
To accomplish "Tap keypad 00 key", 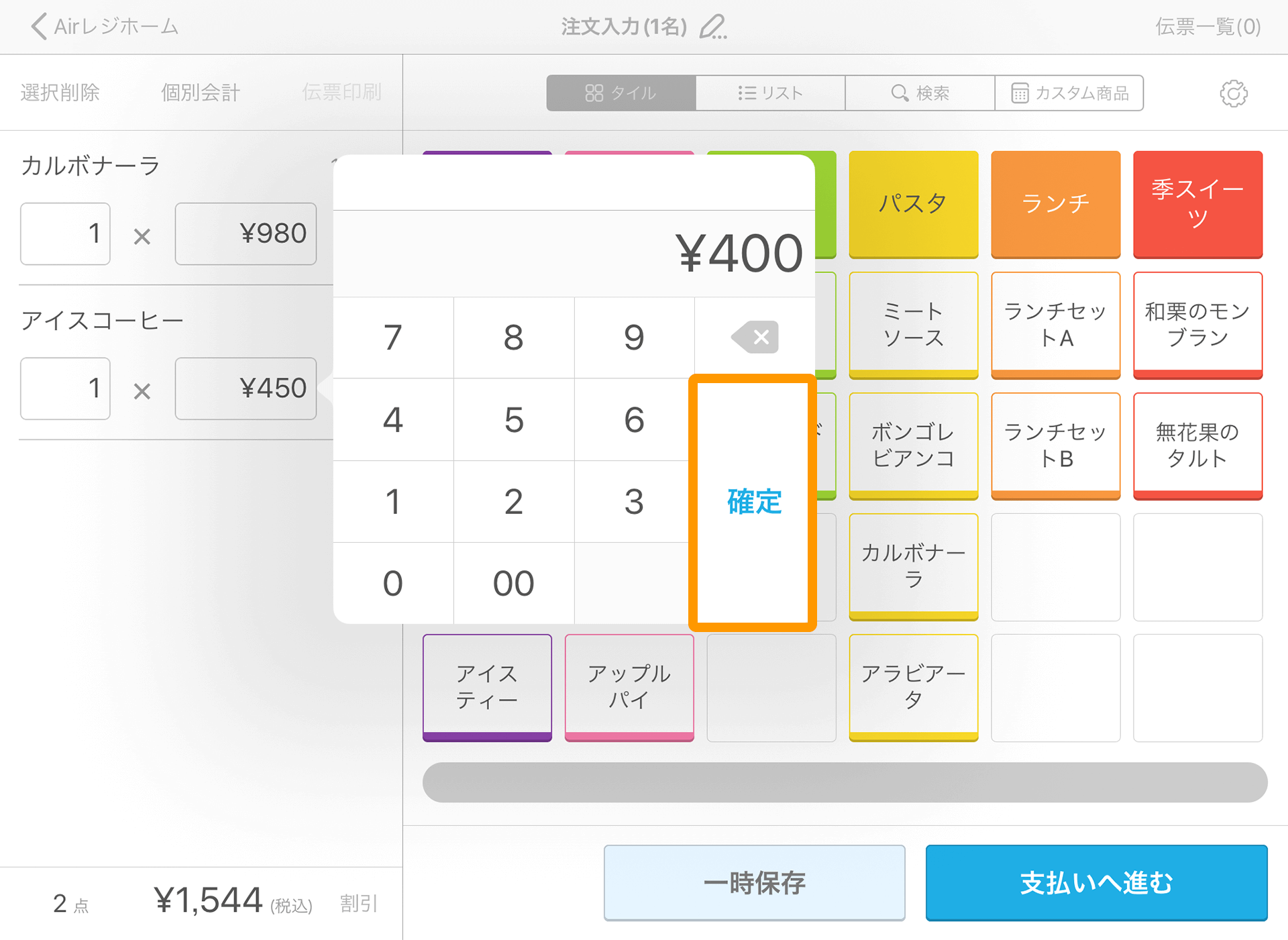I will tap(514, 583).
